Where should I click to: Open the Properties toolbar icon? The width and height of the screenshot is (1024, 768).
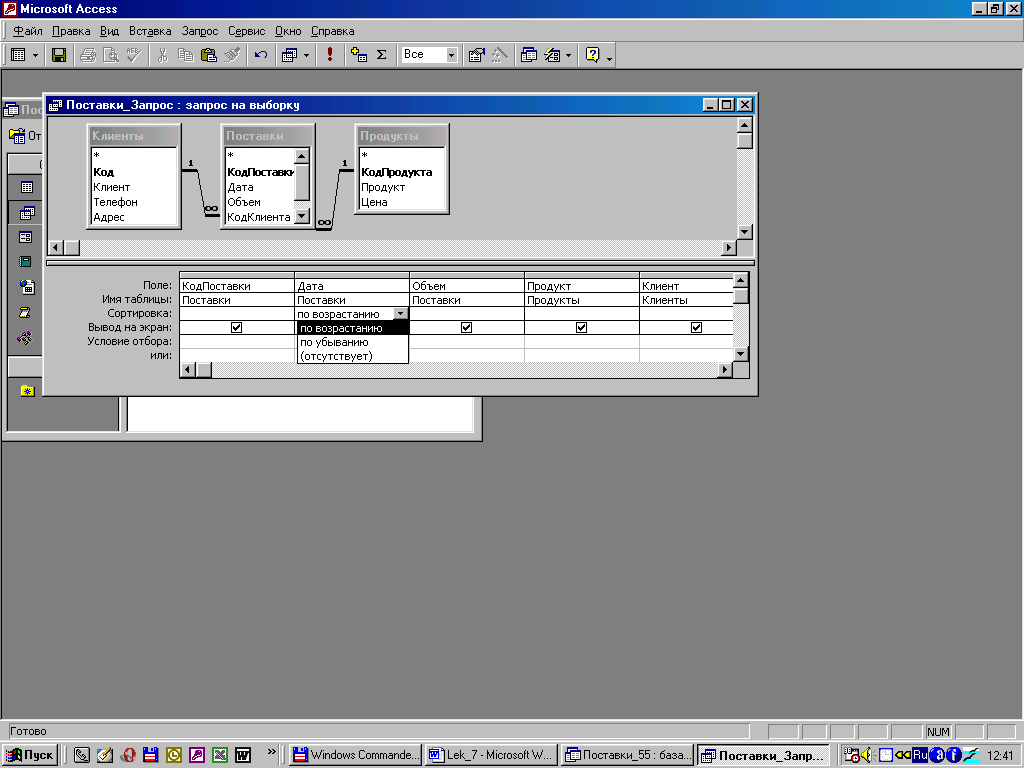pos(476,55)
